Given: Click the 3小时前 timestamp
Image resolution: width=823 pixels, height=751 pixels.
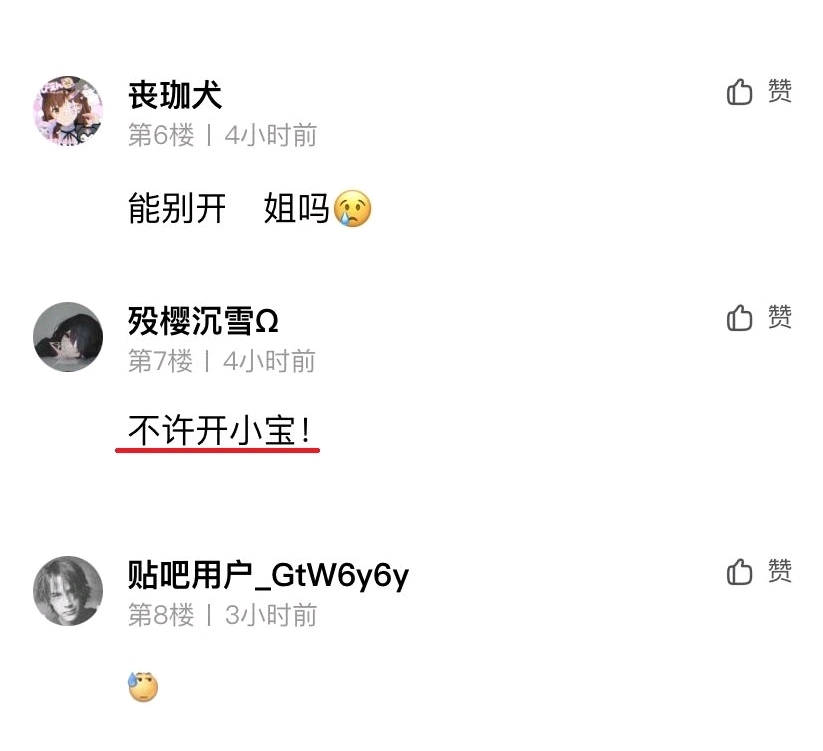Looking at the screenshot, I should [271, 615].
